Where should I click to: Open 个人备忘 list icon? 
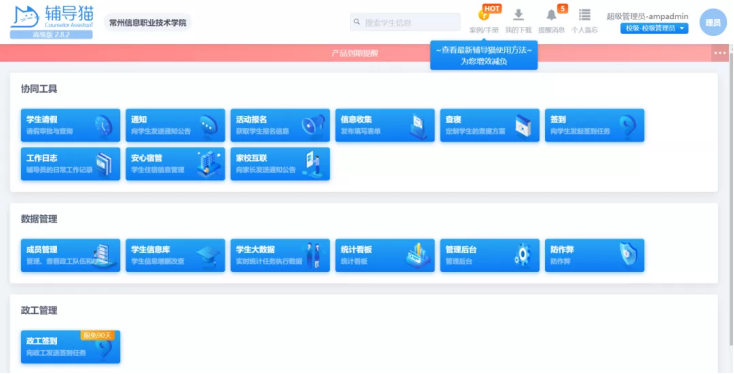click(x=584, y=21)
